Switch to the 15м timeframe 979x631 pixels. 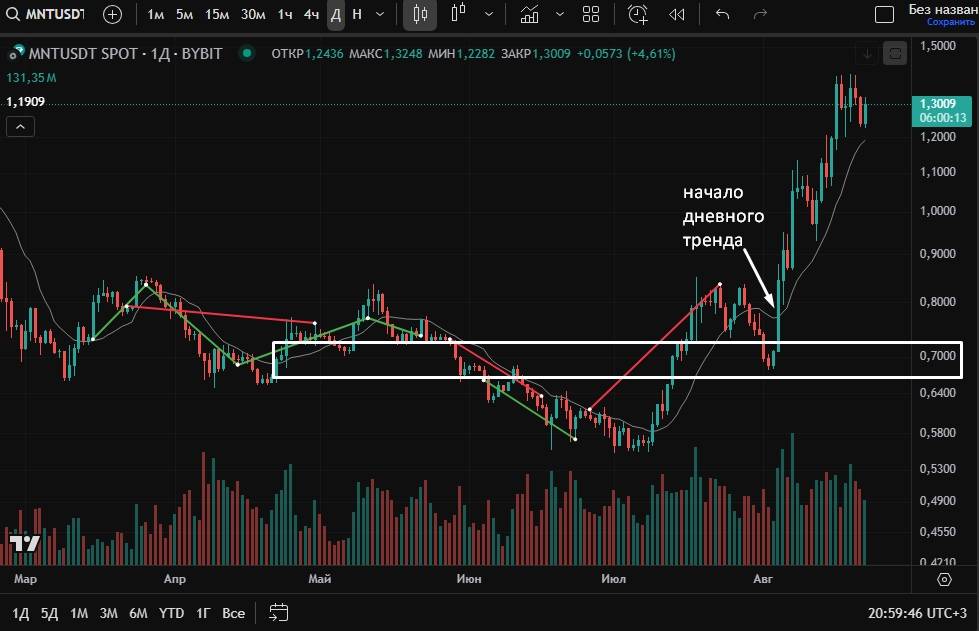point(216,15)
